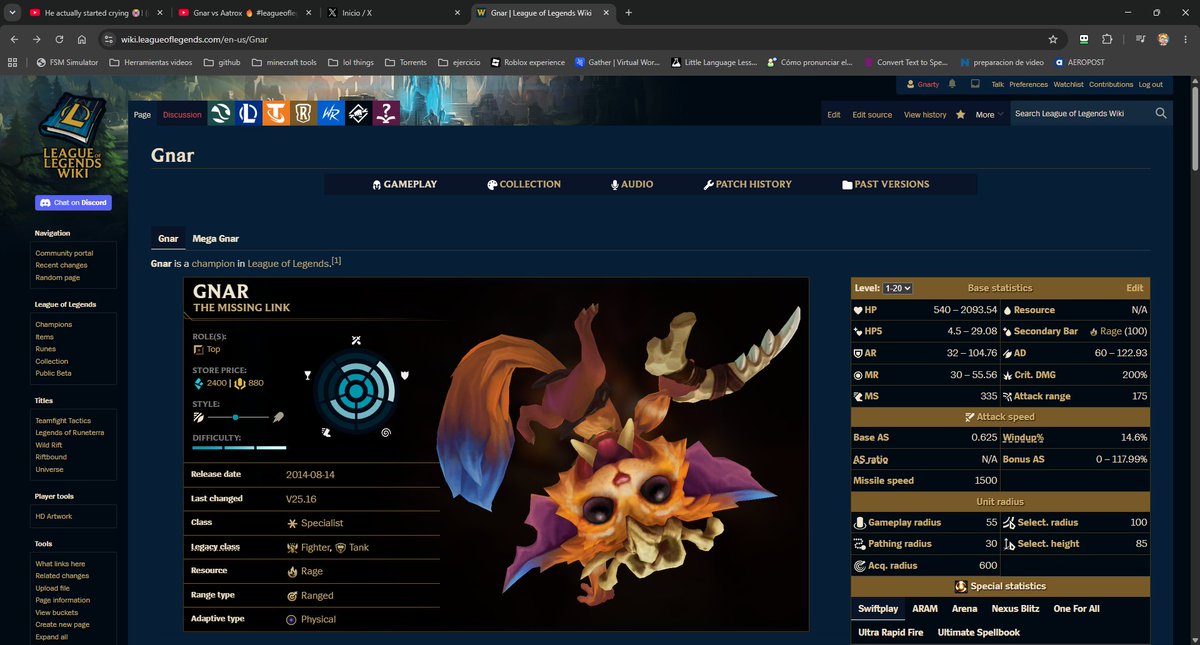Open the github bookmark folder
Image resolution: width=1200 pixels, height=645 pixels.
coord(223,62)
